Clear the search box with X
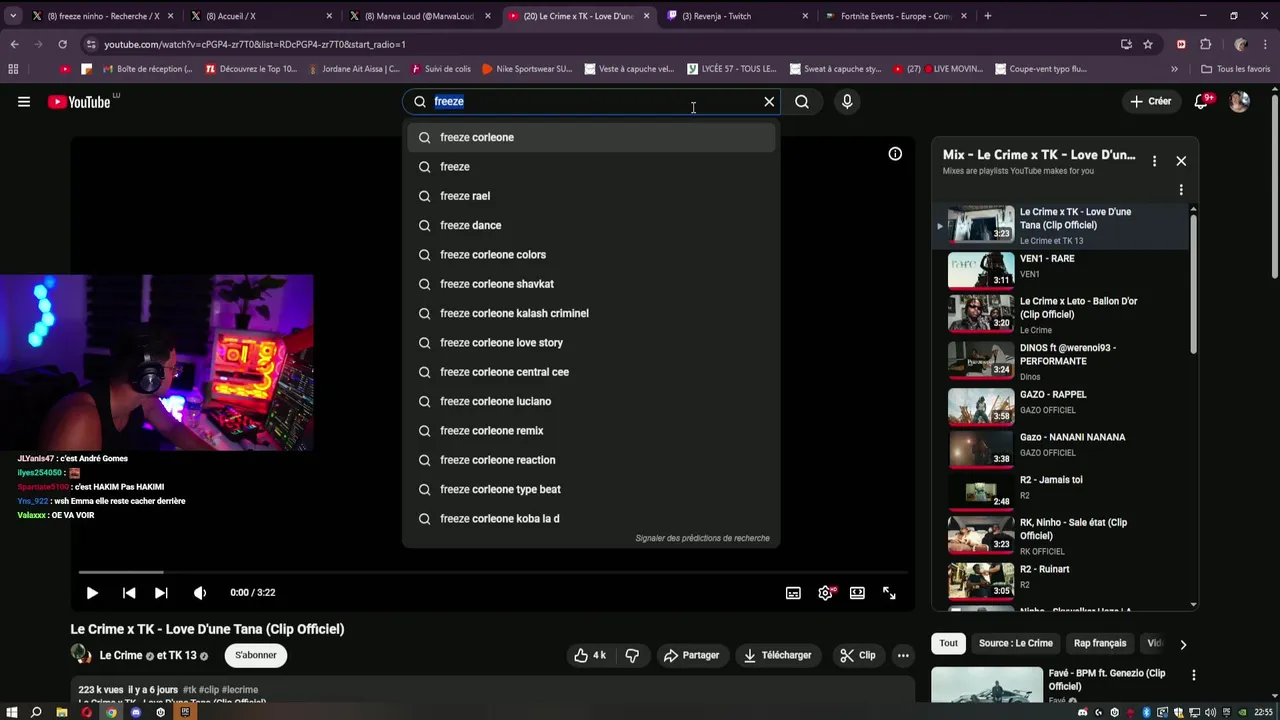 pyautogui.click(x=769, y=101)
